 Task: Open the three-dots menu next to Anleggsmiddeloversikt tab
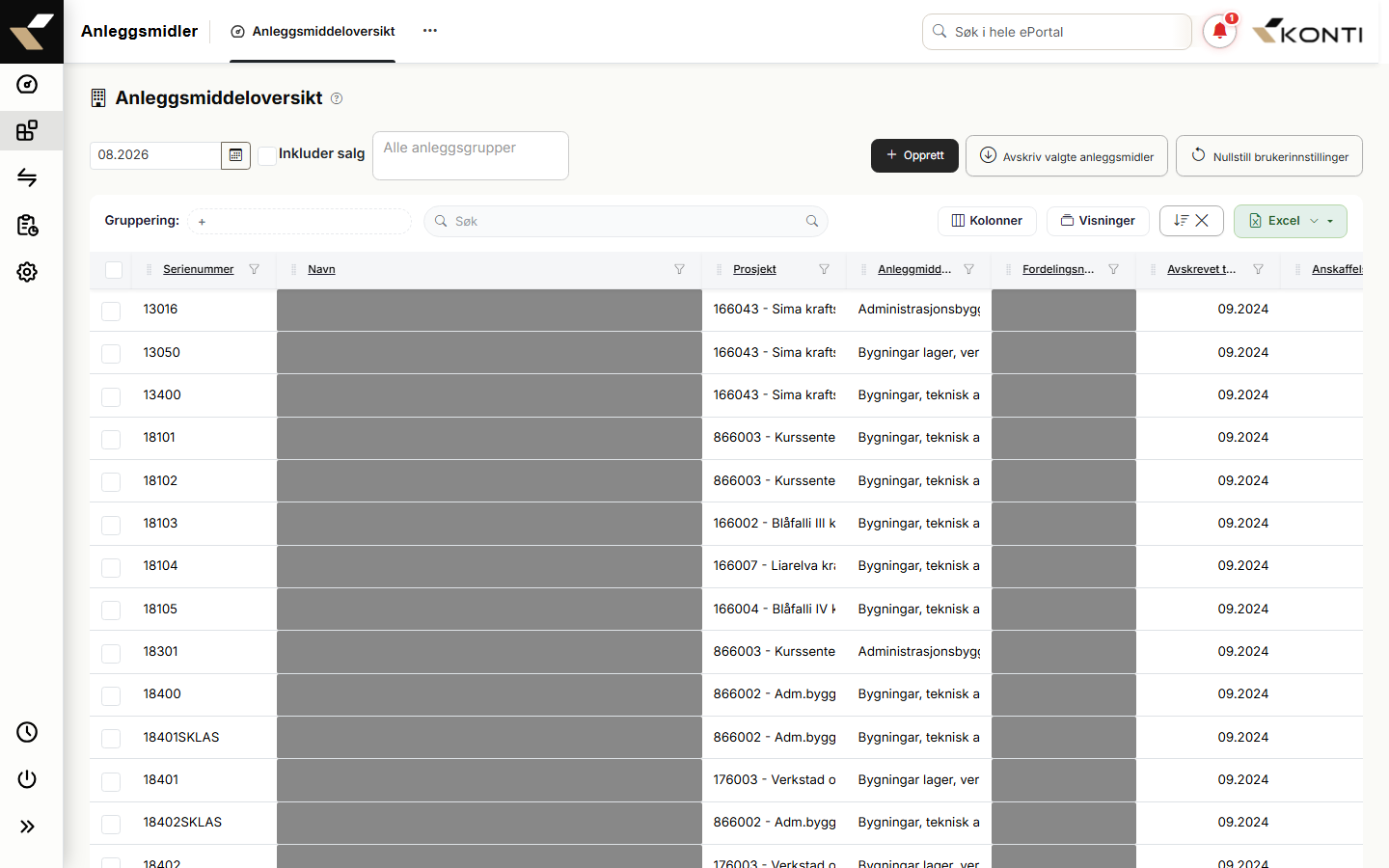[430, 31]
